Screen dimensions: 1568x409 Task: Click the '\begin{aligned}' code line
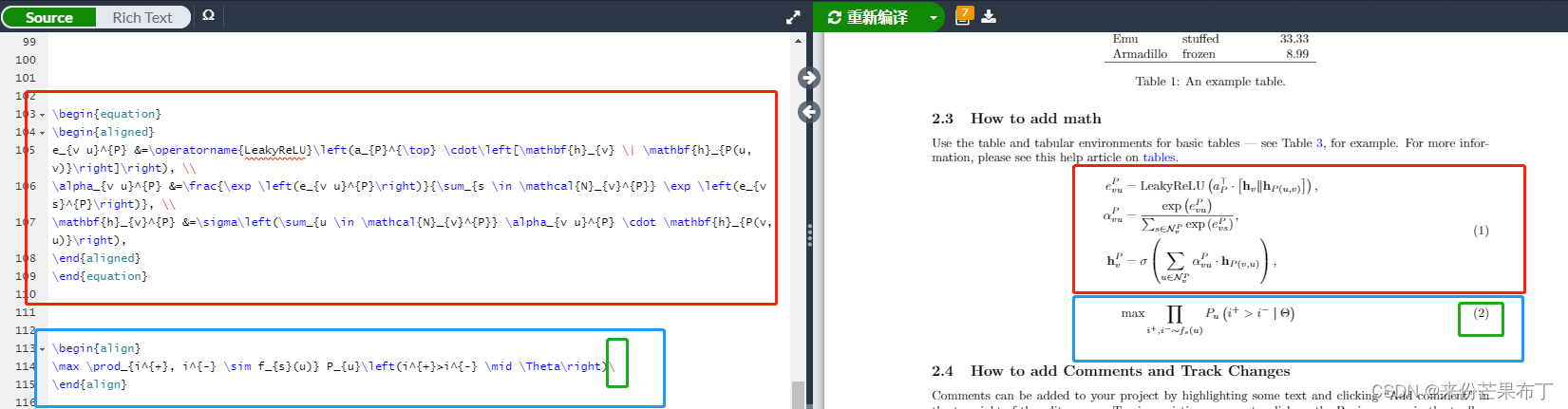click(x=103, y=132)
